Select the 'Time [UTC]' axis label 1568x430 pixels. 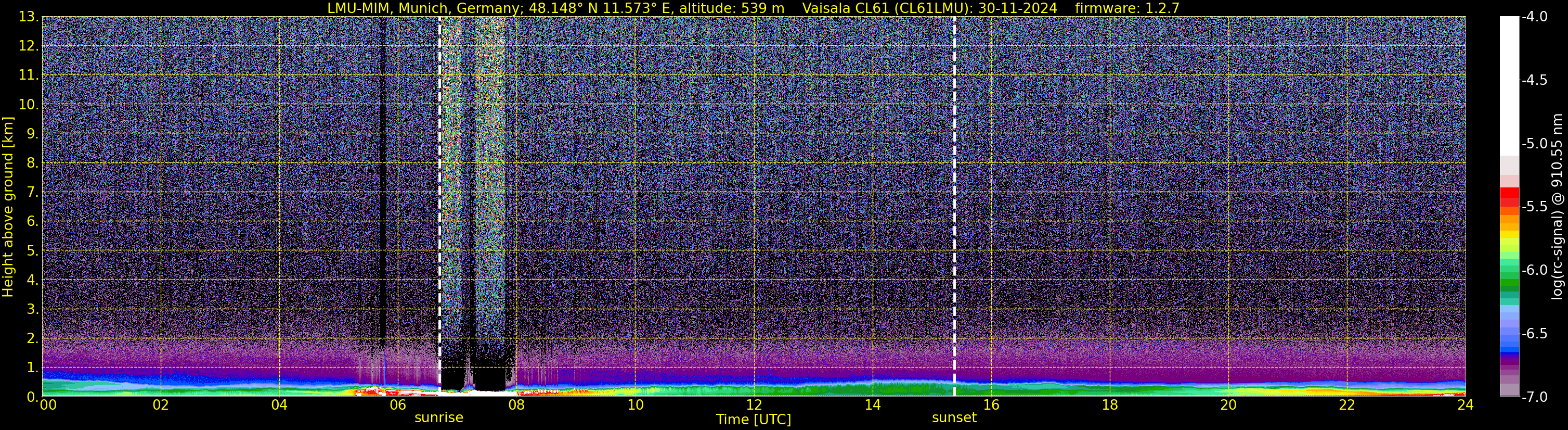[x=754, y=420]
